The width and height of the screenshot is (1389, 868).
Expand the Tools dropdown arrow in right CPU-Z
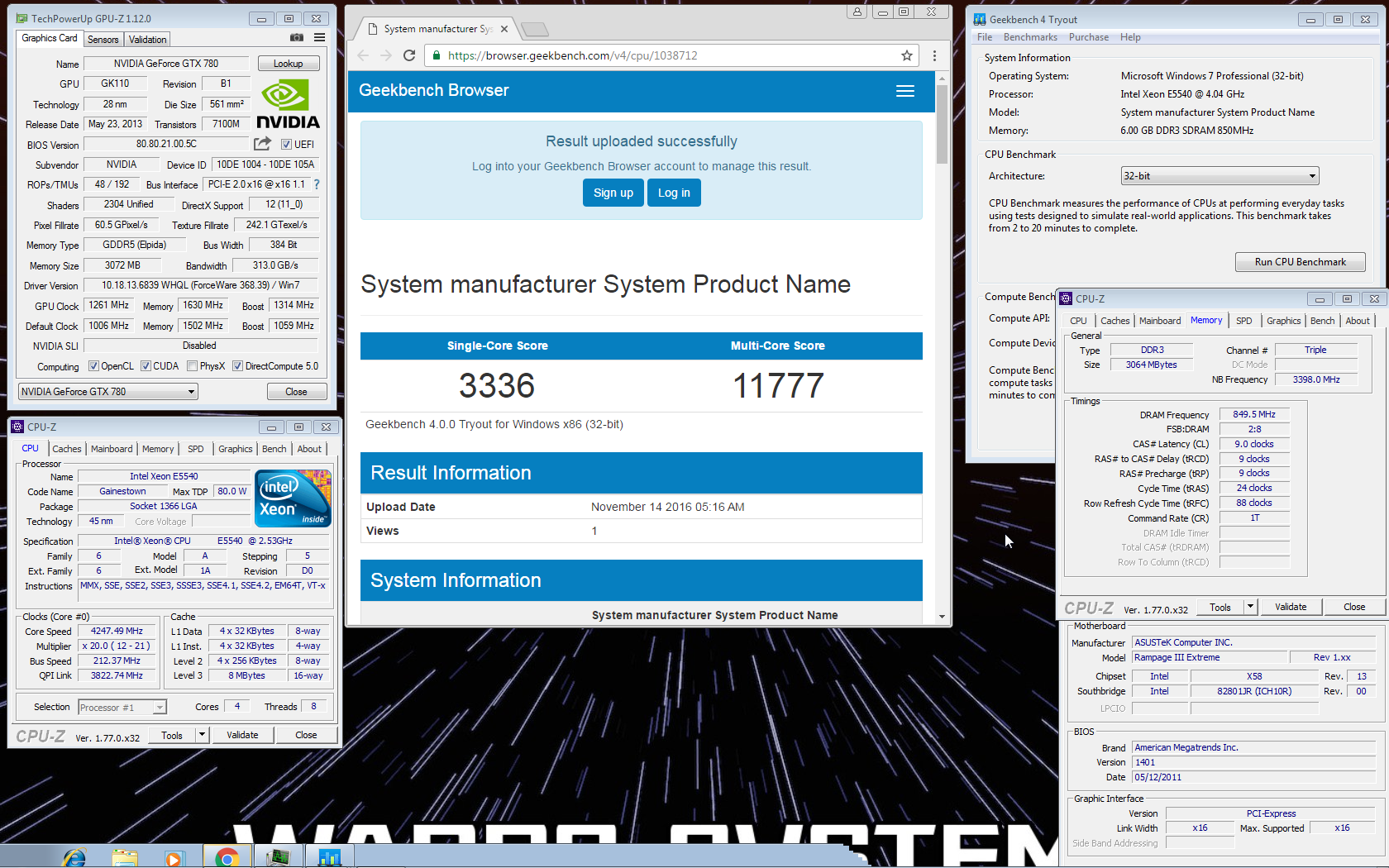pos(1250,607)
